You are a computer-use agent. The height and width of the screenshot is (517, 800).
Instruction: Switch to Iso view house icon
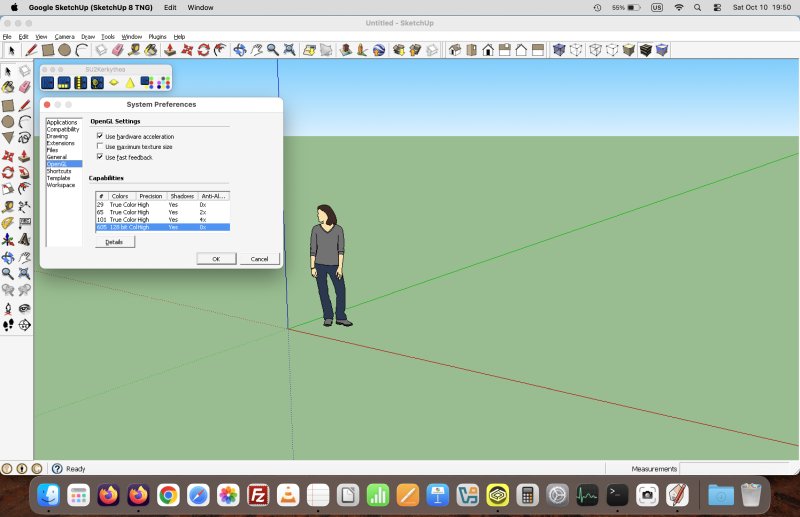pos(455,50)
